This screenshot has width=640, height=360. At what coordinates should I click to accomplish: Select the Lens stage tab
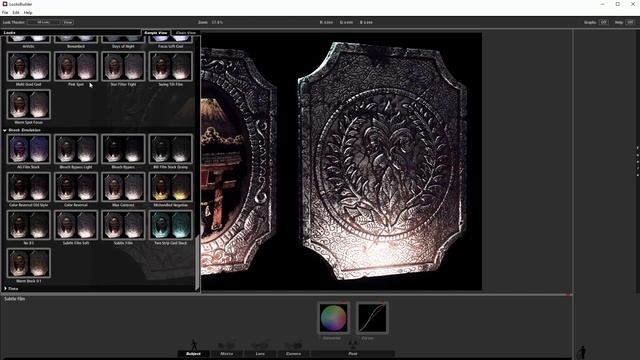click(260, 353)
